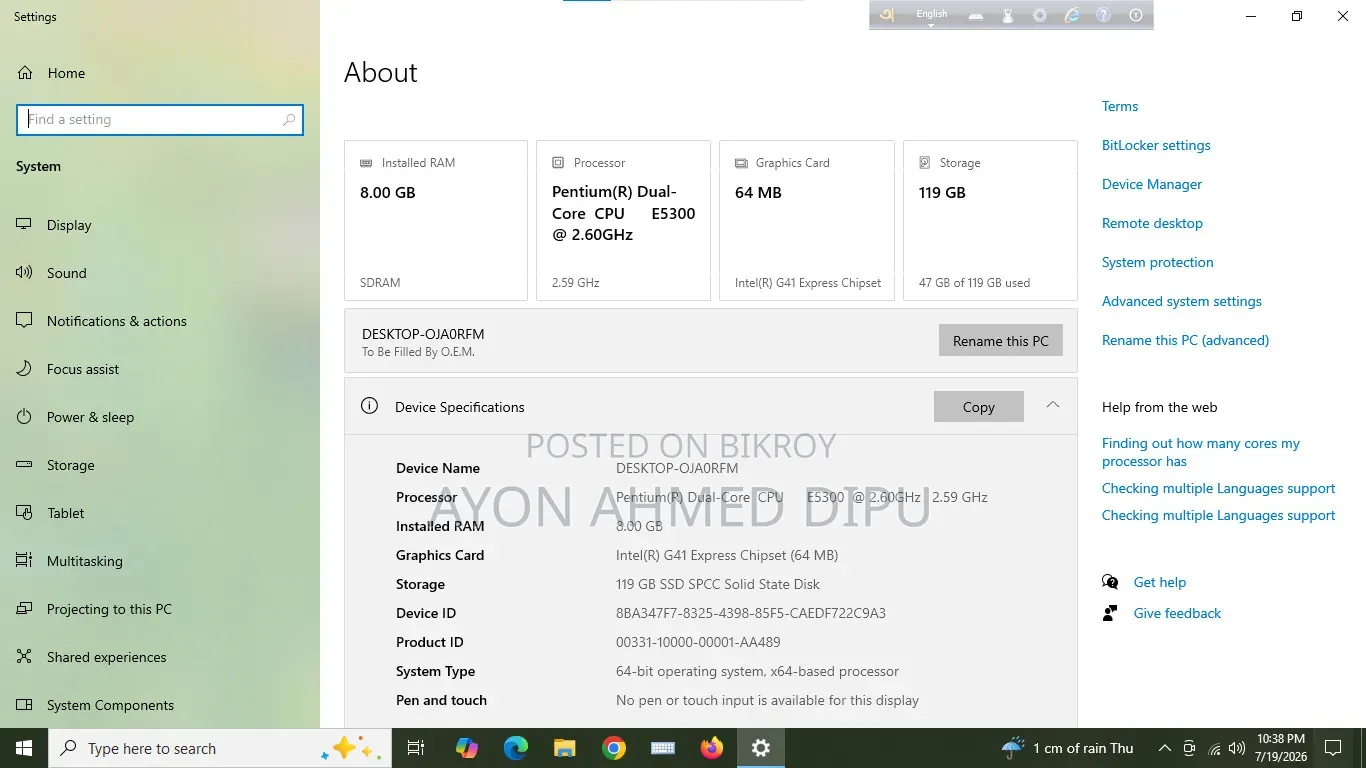This screenshot has height=768, width=1366.
Task: Click the Settings gear on taskbar
Action: [x=761, y=748]
